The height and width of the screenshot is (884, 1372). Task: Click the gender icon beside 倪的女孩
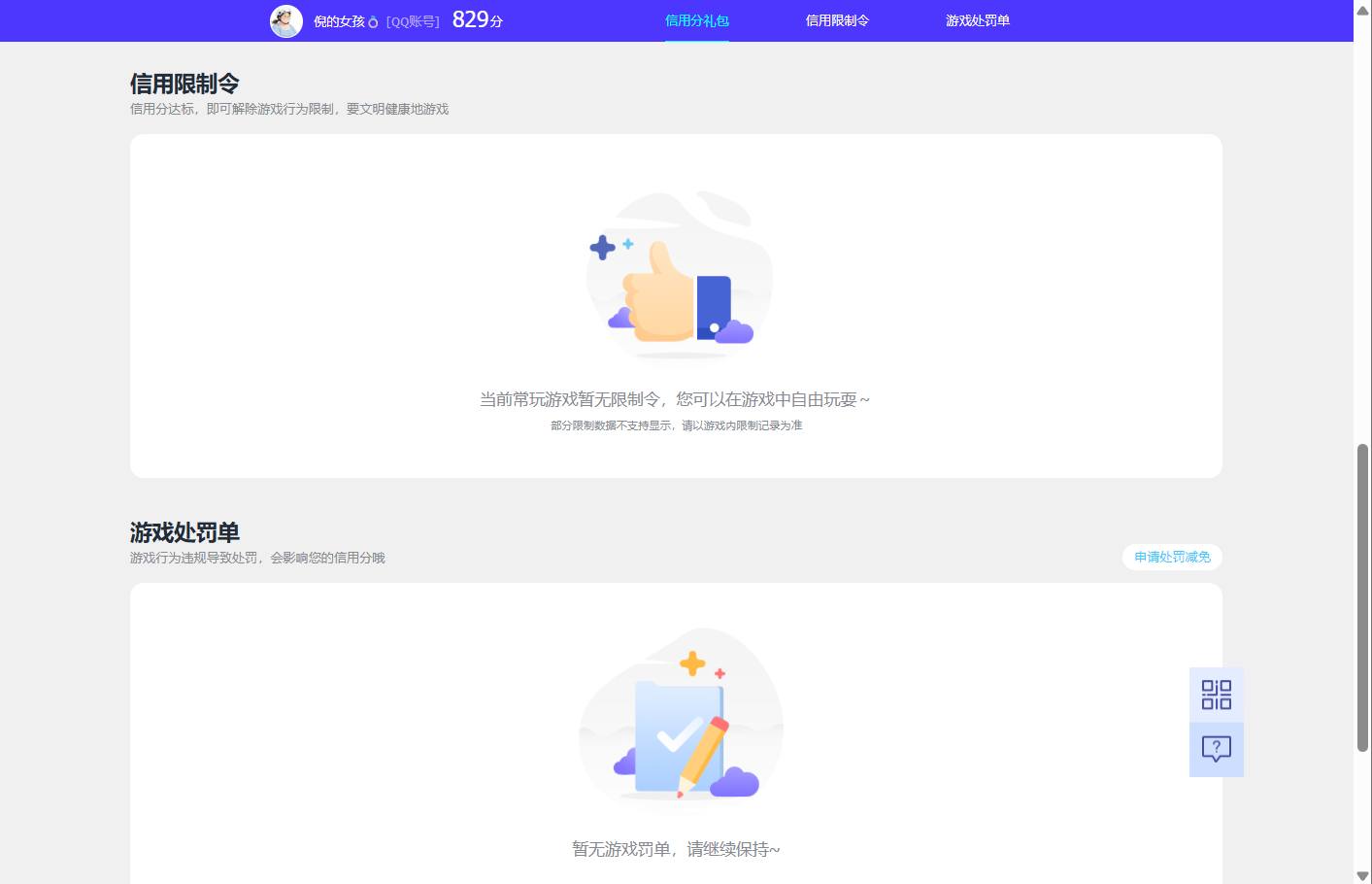[x=374, y=21]
